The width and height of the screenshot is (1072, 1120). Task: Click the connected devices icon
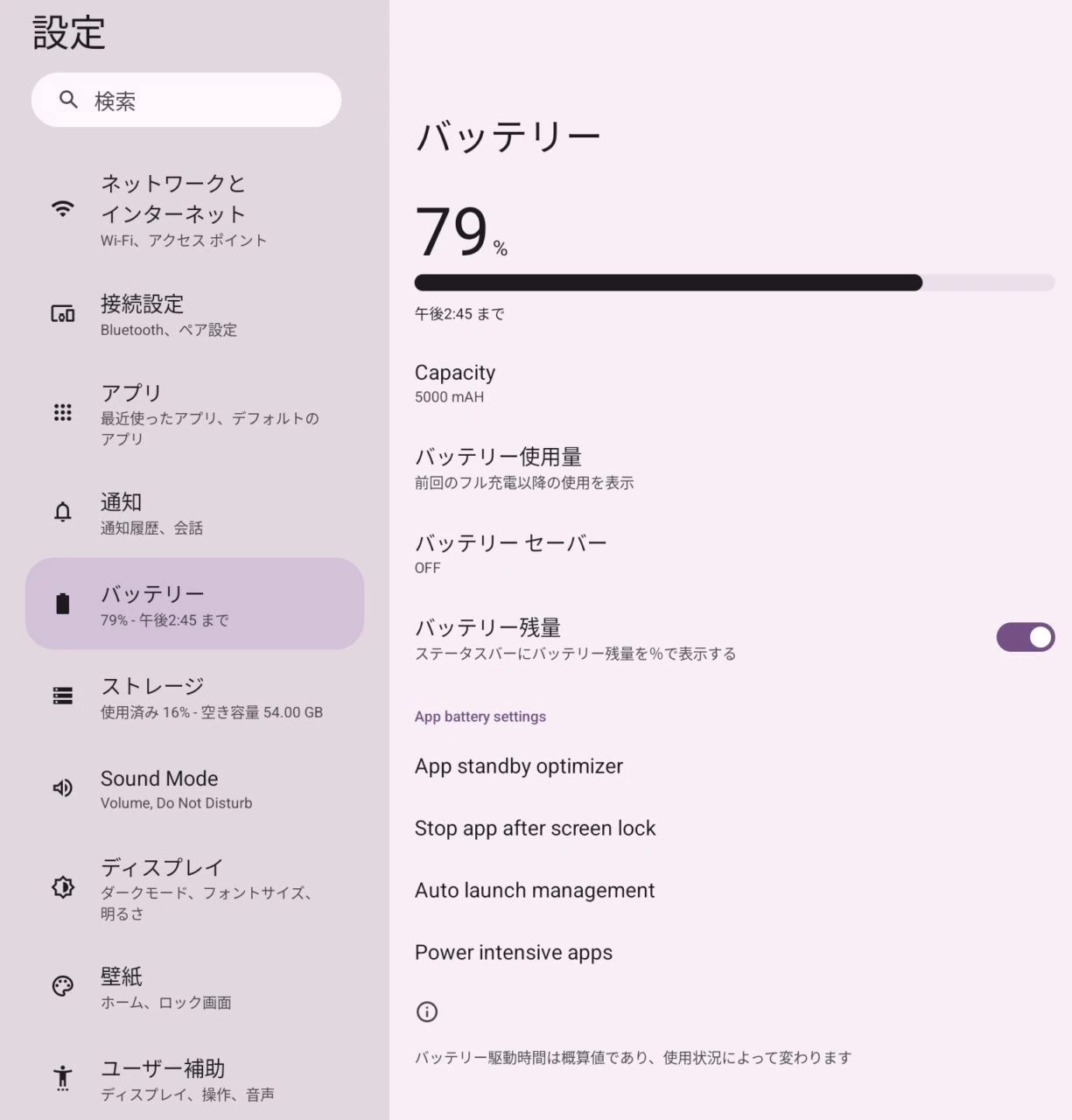point(62,313)
